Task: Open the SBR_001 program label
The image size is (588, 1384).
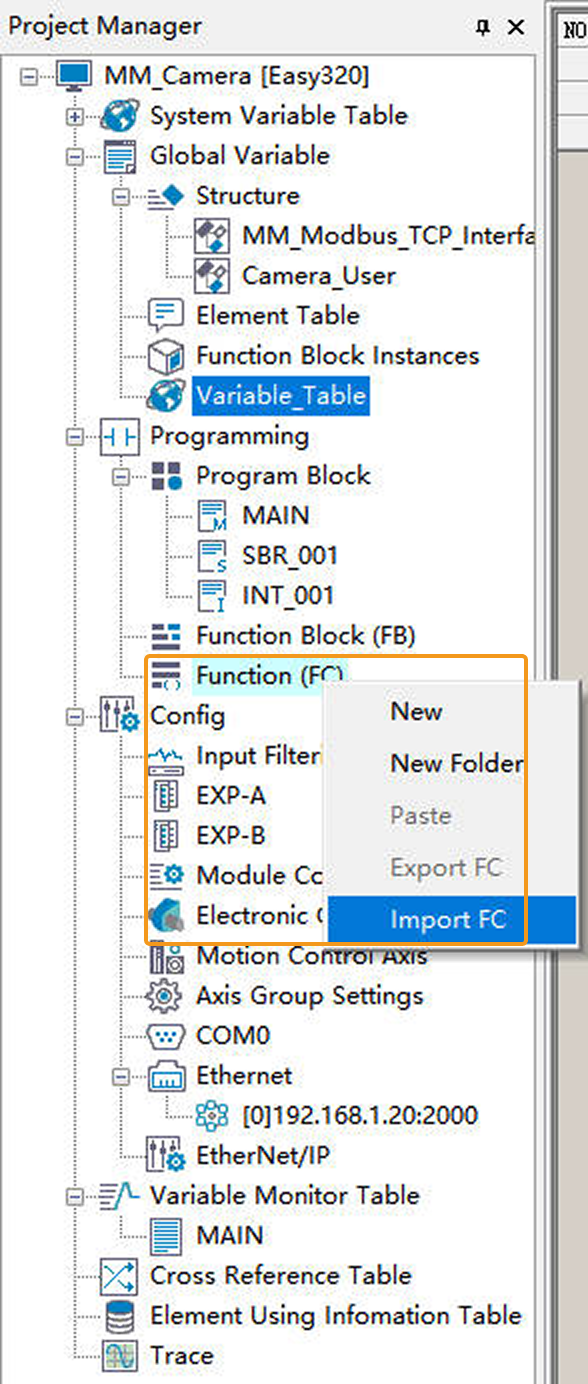Action: (290, 556)
